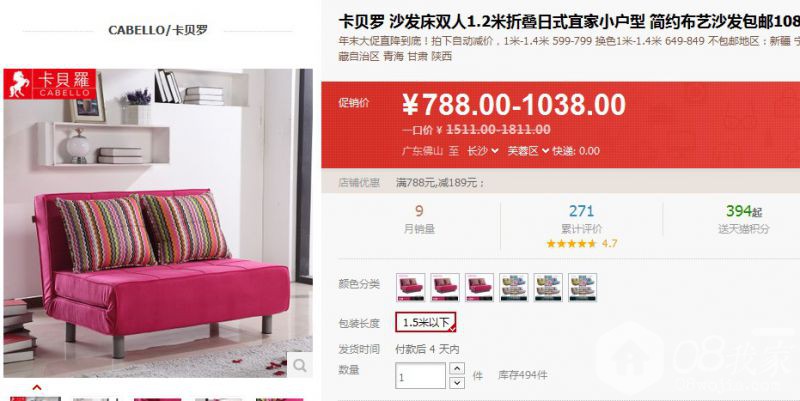800x401 pixels.
Task: Click the CABELLO/卡贝罗 store name header
Action: tap(158, 30)
